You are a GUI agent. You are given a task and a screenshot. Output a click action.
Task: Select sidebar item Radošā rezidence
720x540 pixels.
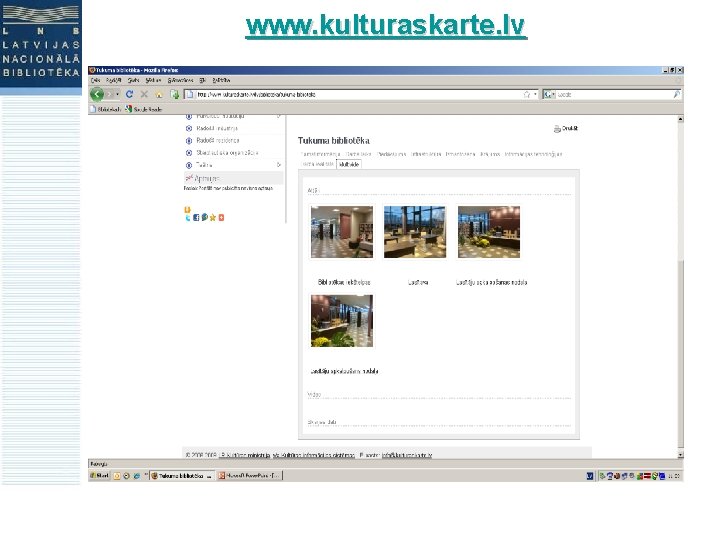(x=218, y=141)
